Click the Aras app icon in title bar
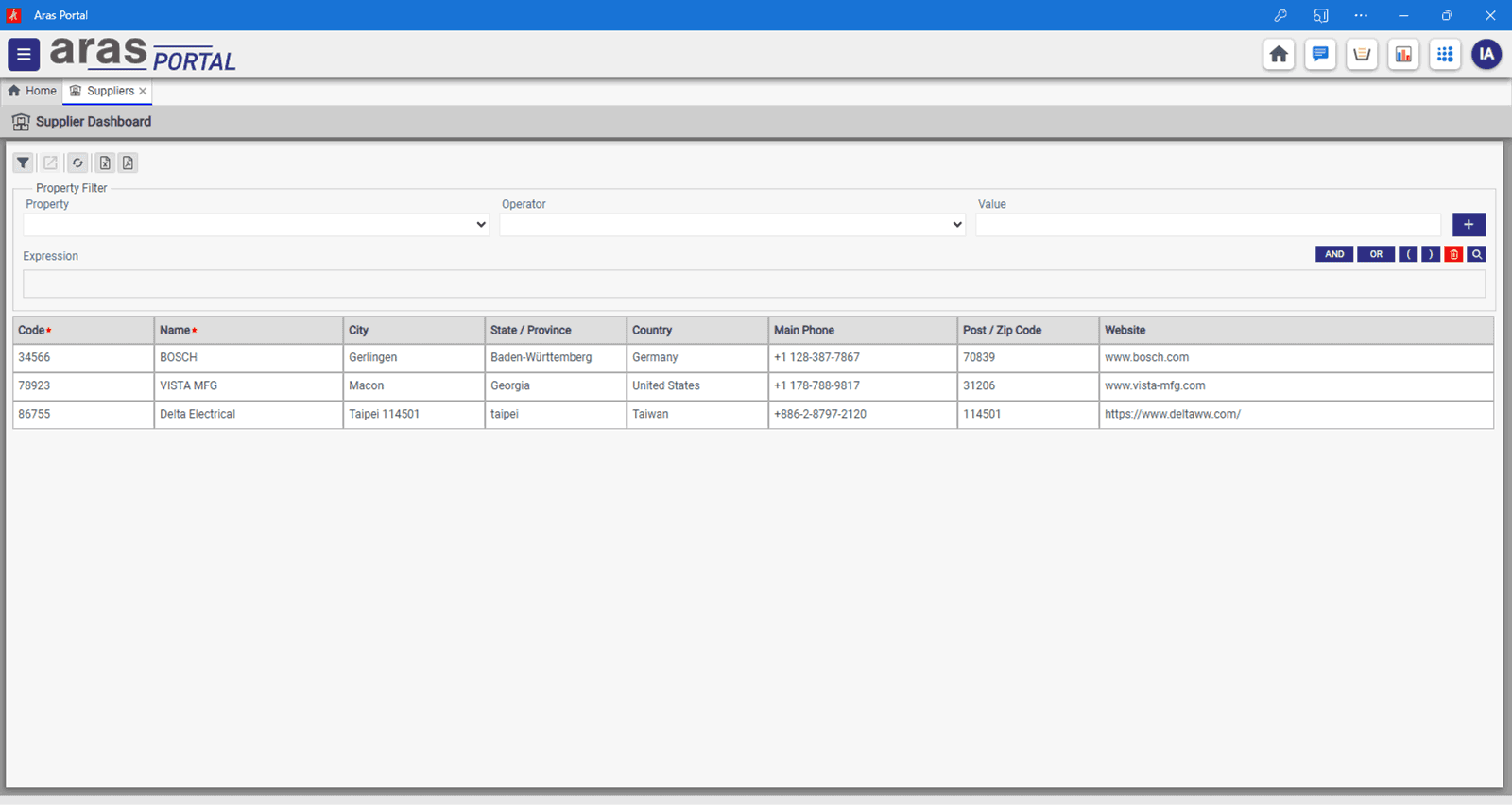The width and height of the screenshot is (1512, 805). pyautogui.click(x=13, y=15)
